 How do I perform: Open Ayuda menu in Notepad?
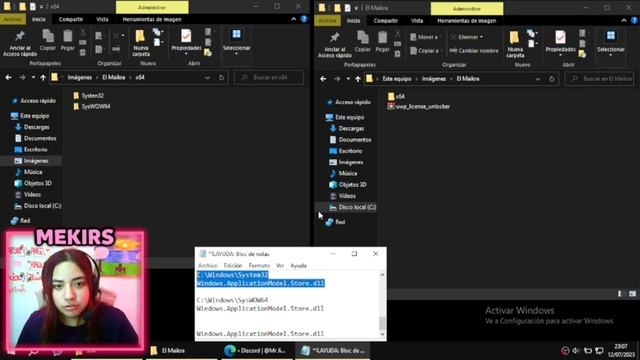(298, 265)
